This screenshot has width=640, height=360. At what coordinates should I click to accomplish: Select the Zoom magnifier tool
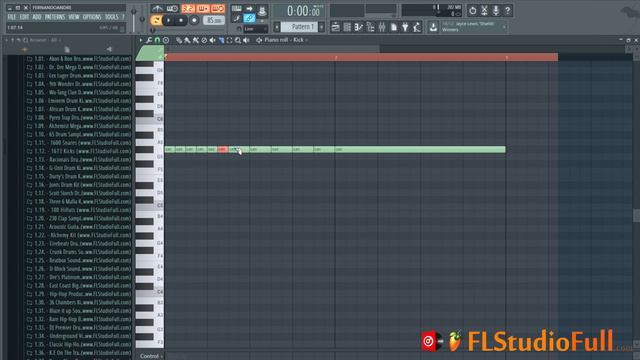pyautogui.click(x=238, y=40)
